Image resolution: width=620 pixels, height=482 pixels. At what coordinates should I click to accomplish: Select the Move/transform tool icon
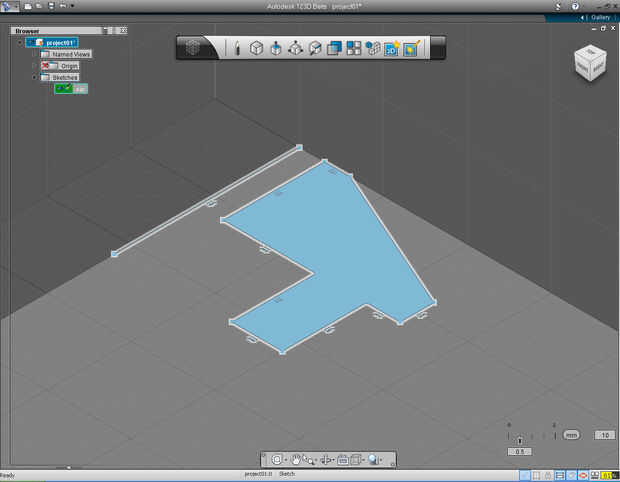(295, 48)
